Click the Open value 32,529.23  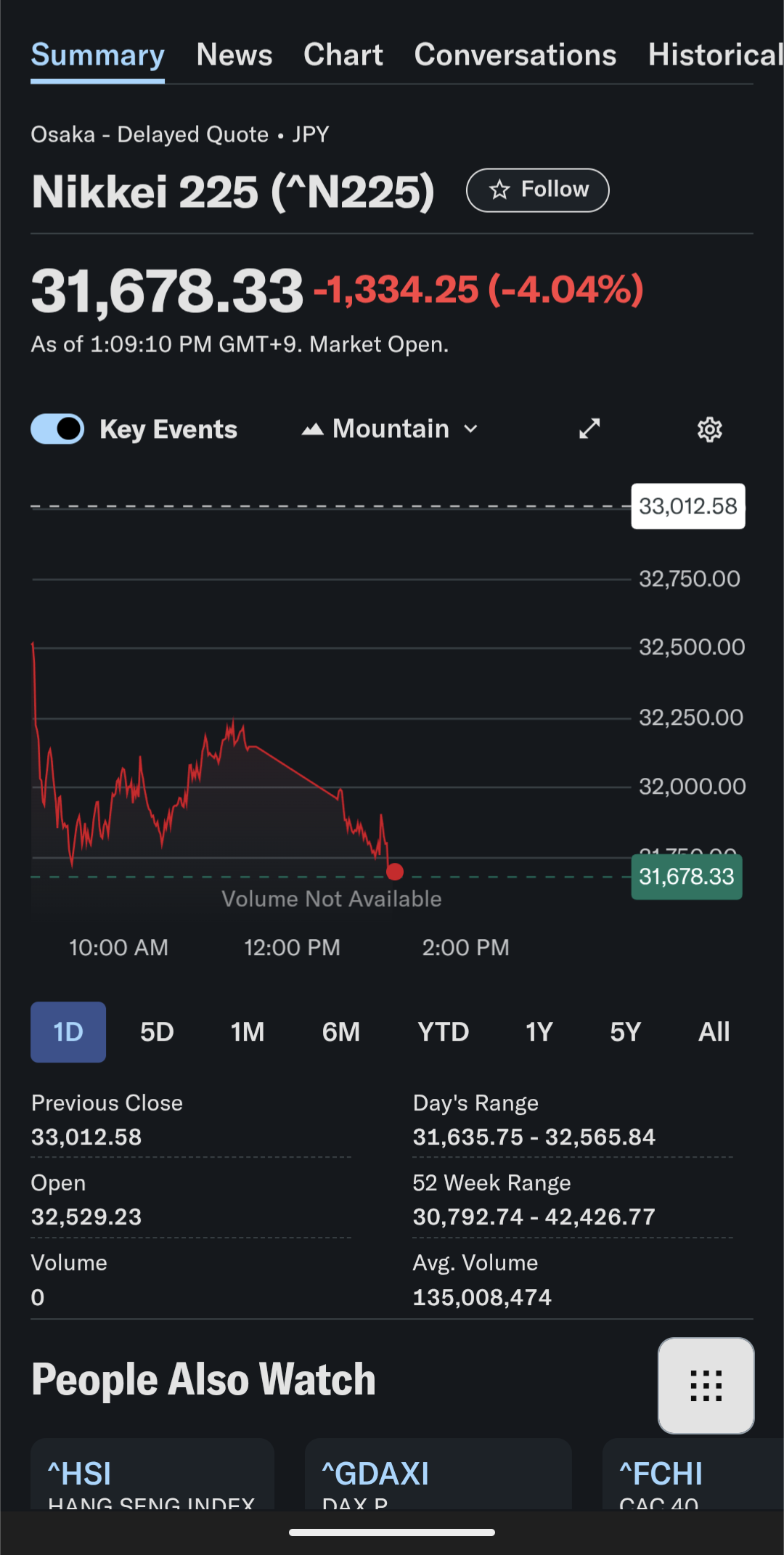point(86,1217)
